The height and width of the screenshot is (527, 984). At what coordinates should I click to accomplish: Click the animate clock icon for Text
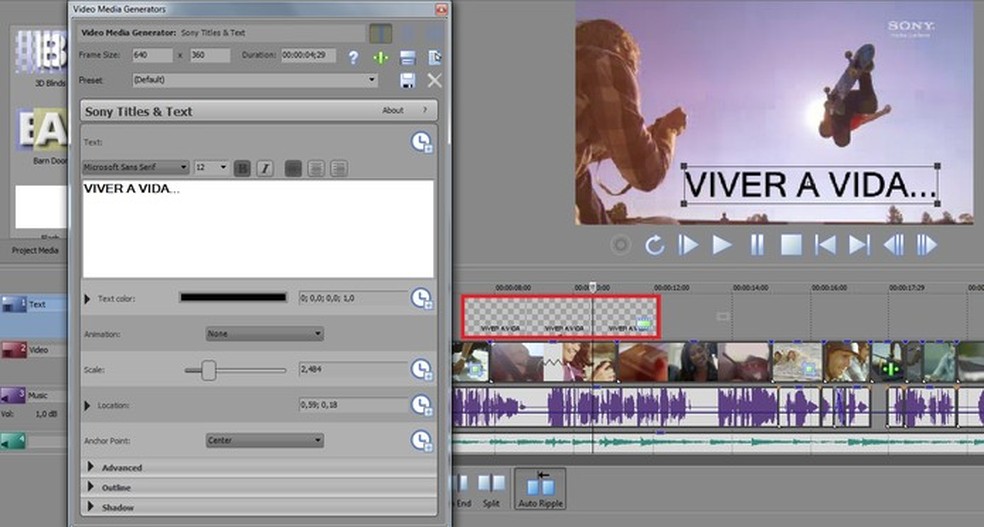click(x=421, y=142)
